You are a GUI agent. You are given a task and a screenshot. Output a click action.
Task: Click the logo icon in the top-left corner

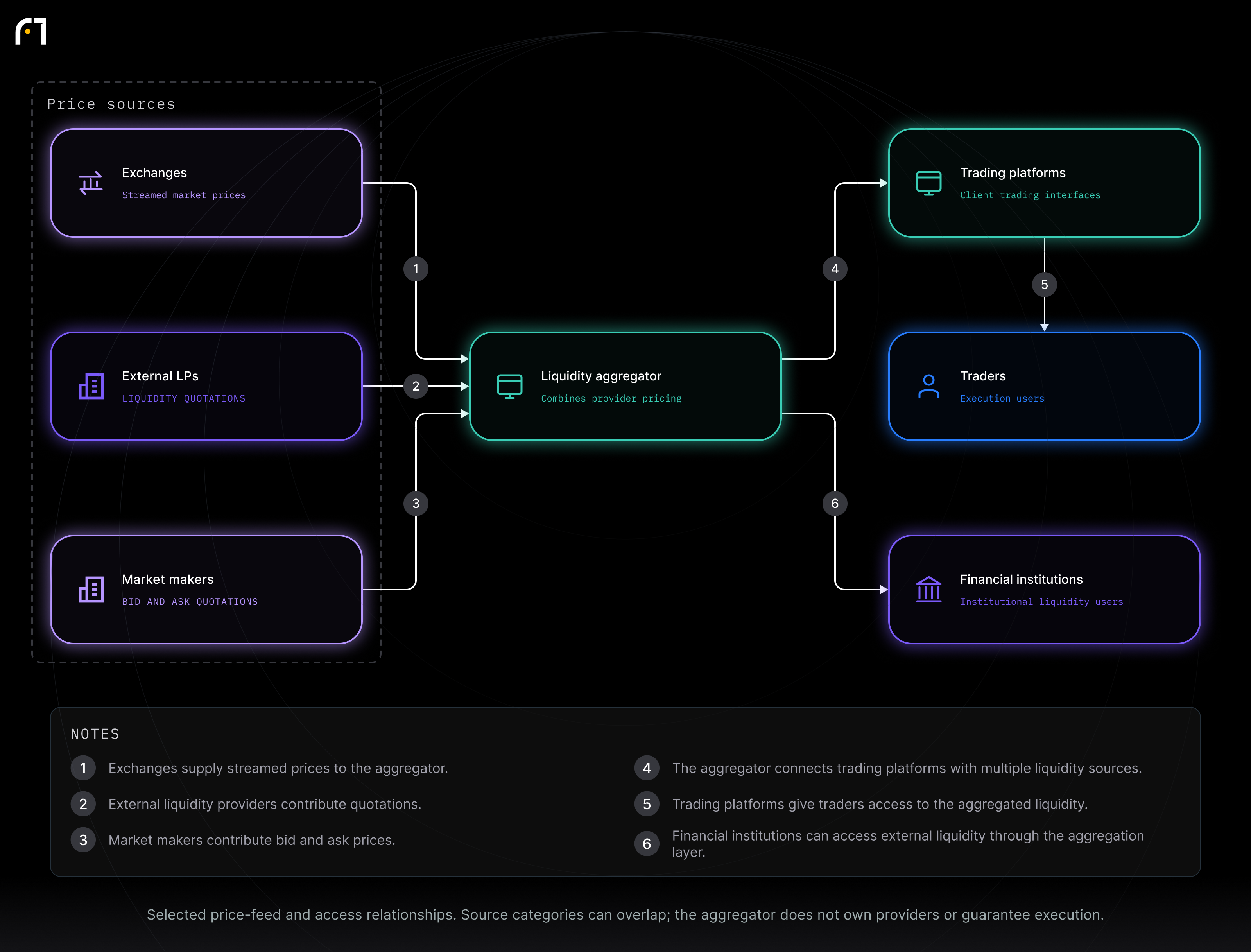point(30,31)
